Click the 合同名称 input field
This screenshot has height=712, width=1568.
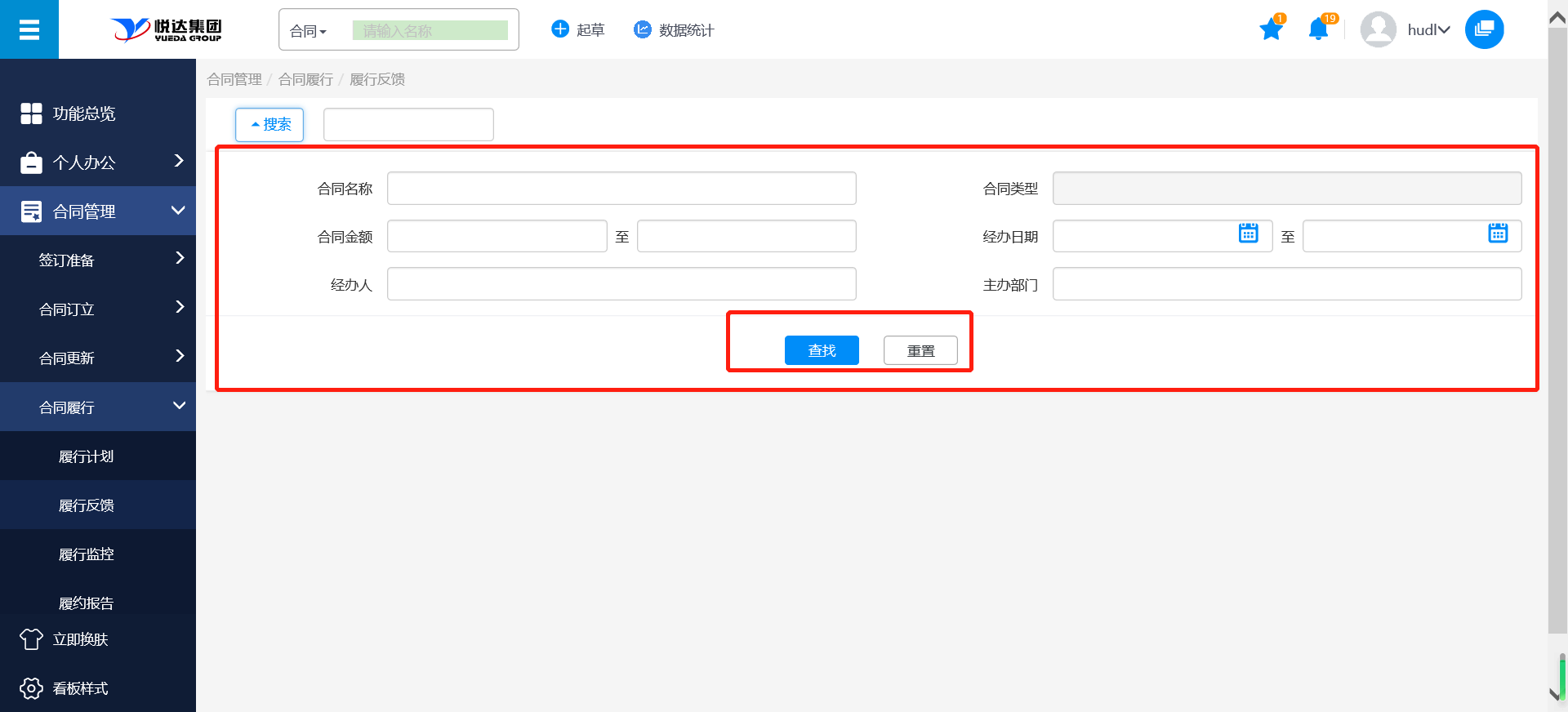(621, 189)
